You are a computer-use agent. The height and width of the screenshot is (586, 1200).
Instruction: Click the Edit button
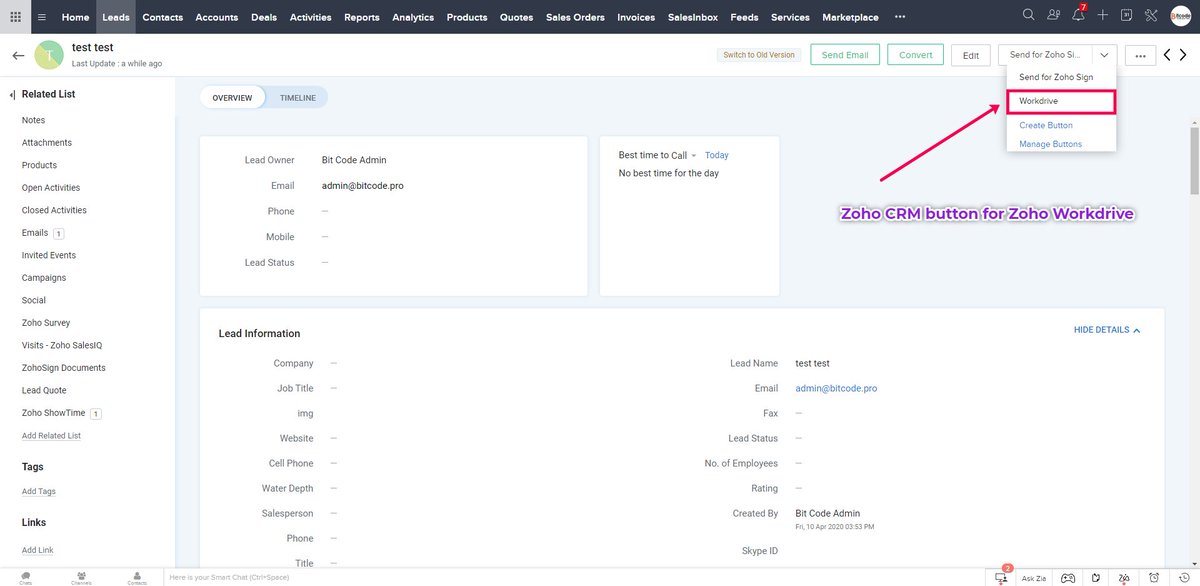tap(970, 55)
